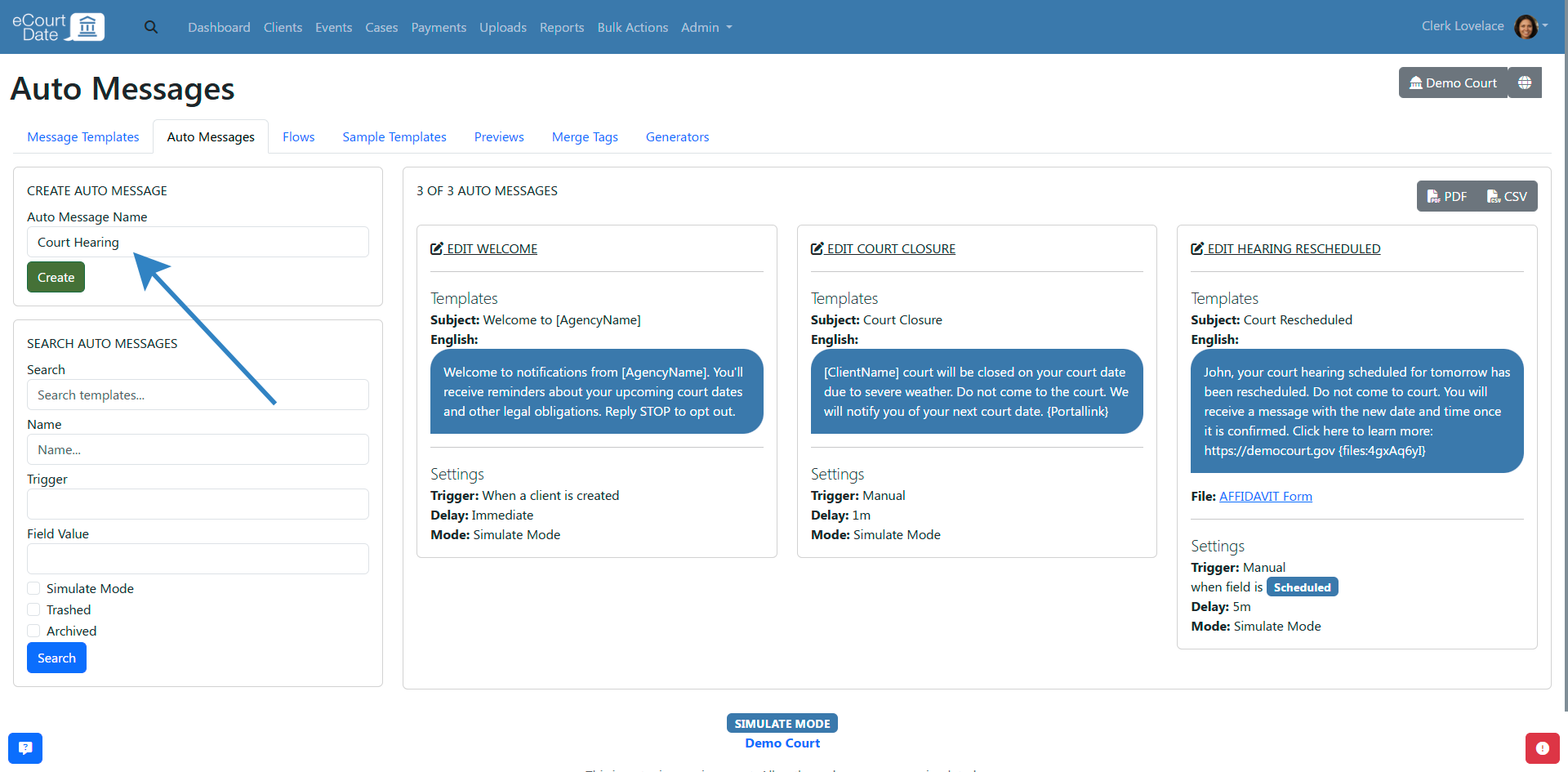Image resolution: width=1568 pixels, height=772 pixels.
Task: Open the Trigger dropdown field
Action: [x=198, y=504]
